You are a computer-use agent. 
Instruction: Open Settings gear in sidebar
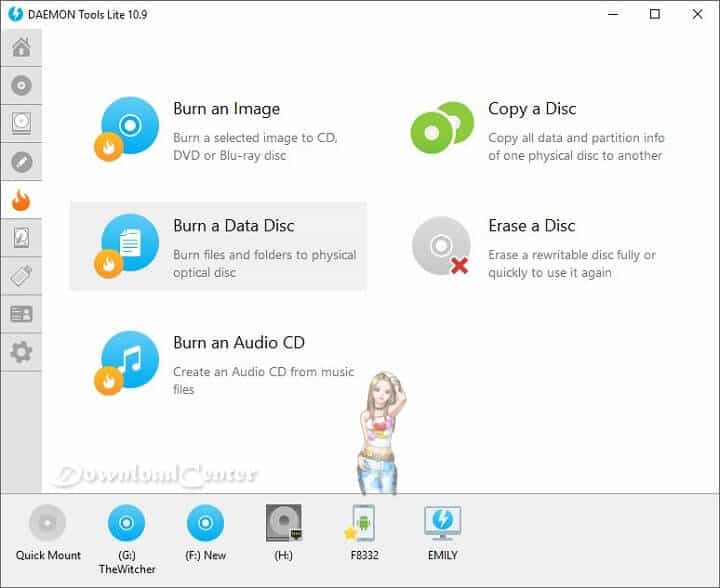(x=21, y=353)
